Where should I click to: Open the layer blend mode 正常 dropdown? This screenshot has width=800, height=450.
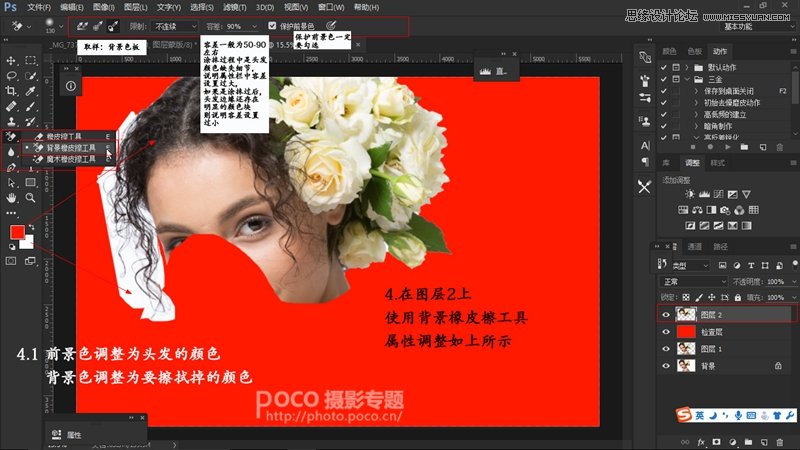pyautogui.click(x=694, y=282)
